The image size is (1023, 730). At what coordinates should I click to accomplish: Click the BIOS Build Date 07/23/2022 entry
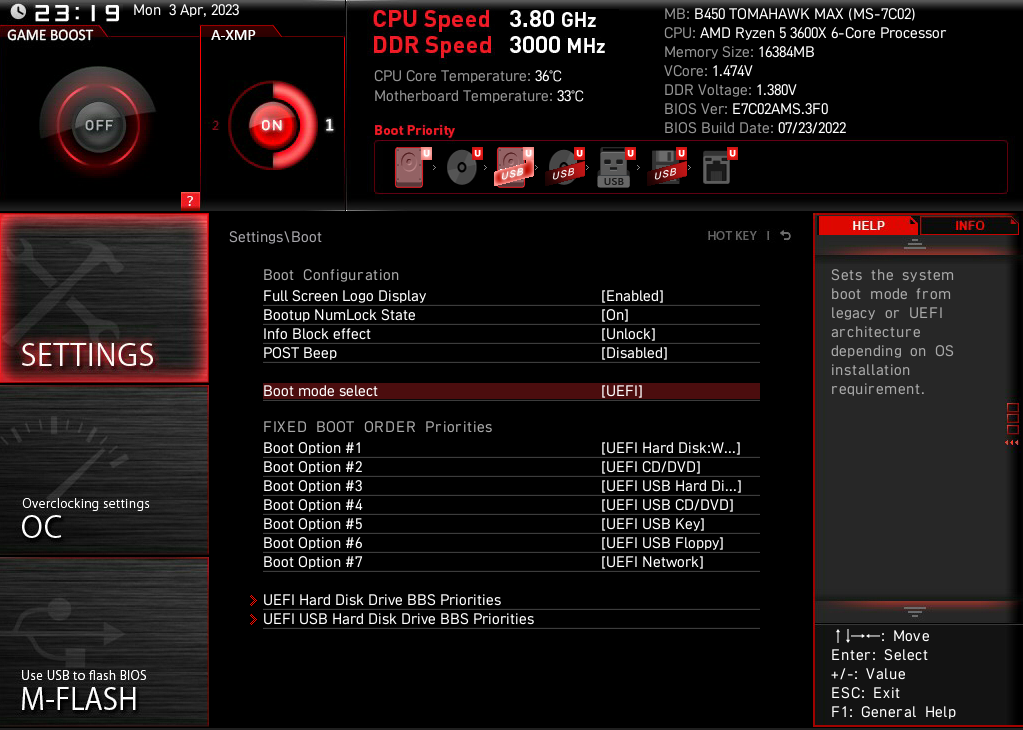[755, 128]
